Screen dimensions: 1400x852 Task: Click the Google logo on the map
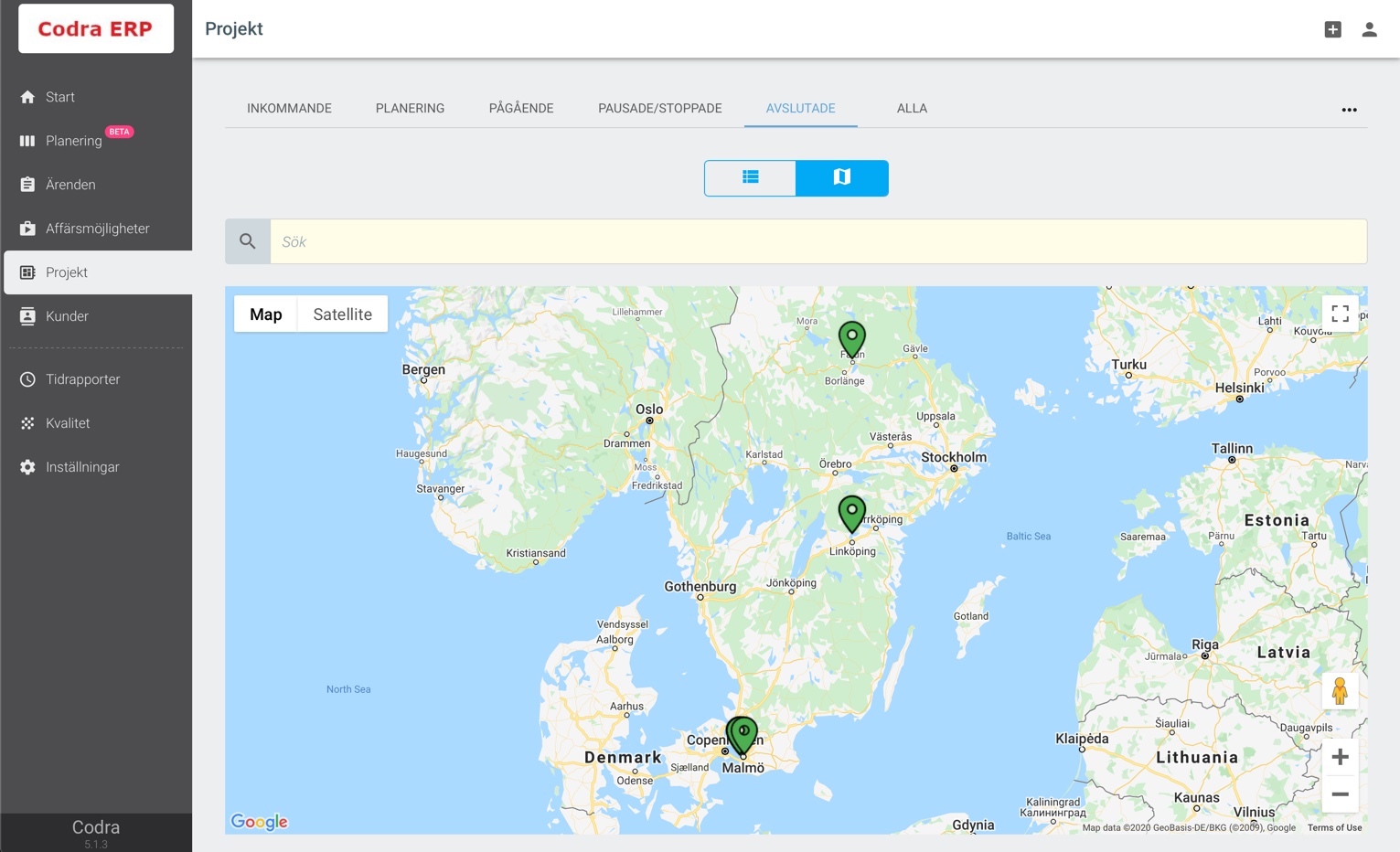(259, 821)
